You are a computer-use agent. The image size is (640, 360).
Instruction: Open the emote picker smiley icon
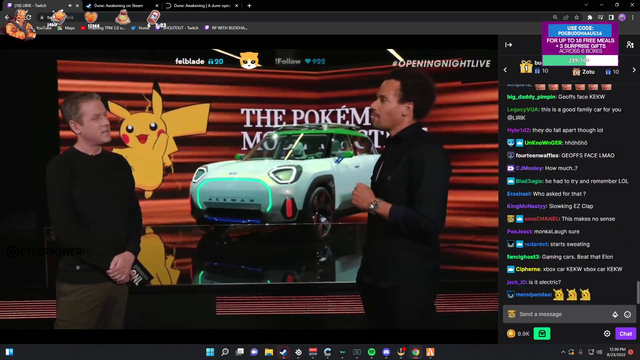(x=627, y=314)
